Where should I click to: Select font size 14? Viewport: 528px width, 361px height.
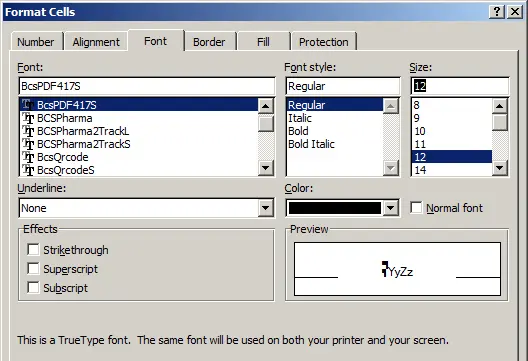pos(452,170)
